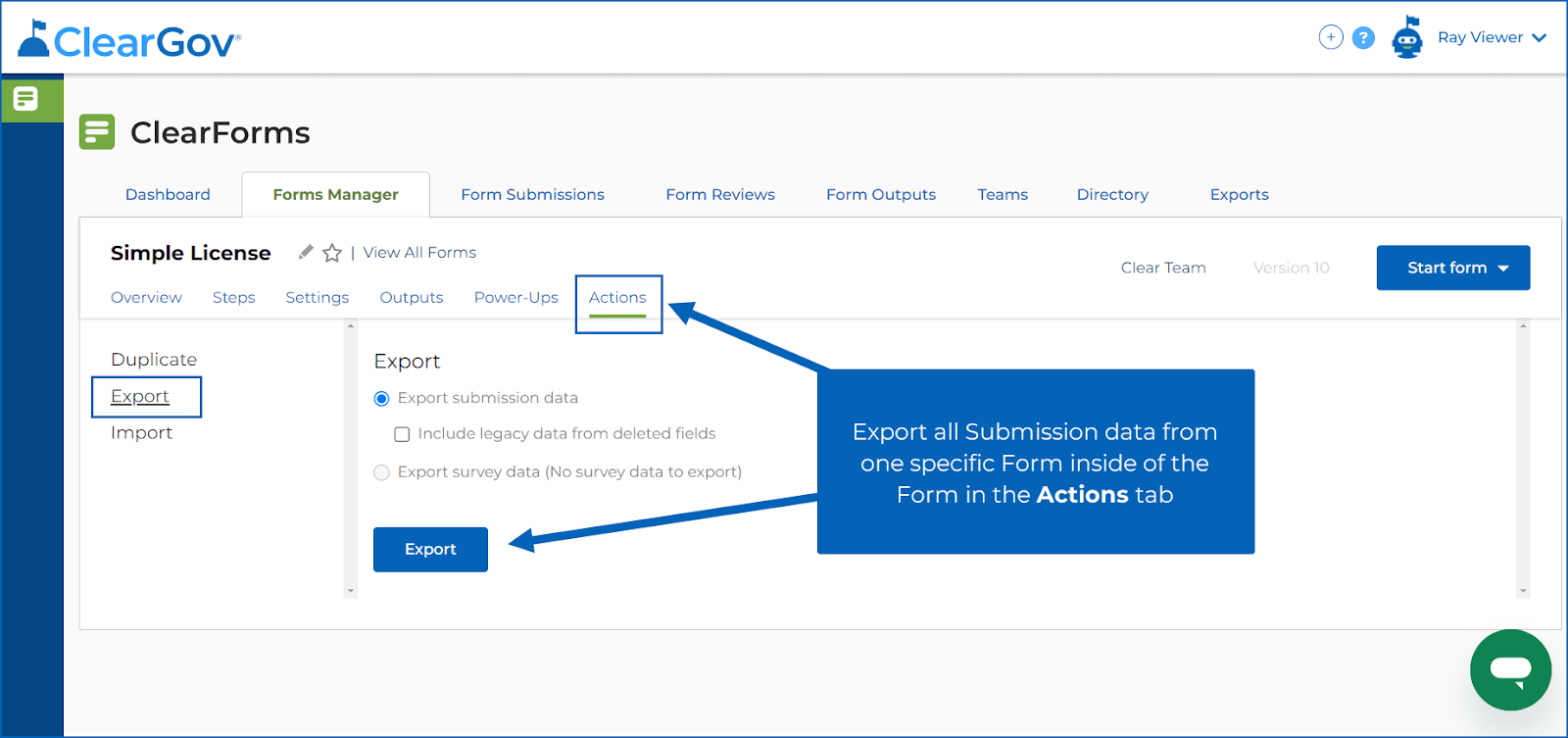Select the Overview sub-tab
The height and width of the screenshot is (738, 1568).
pos(146,297)
